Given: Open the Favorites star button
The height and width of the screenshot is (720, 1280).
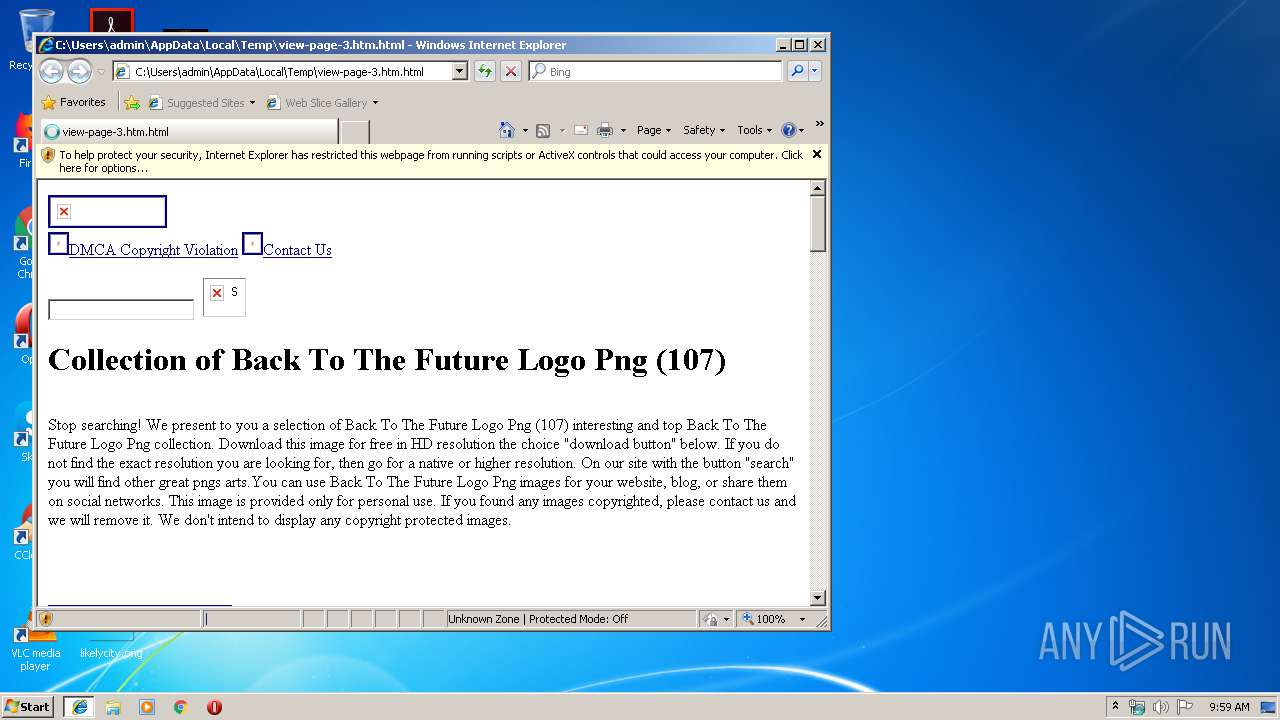Looking at the screenshot, I should pyautogui.click(x=73, y=102).
